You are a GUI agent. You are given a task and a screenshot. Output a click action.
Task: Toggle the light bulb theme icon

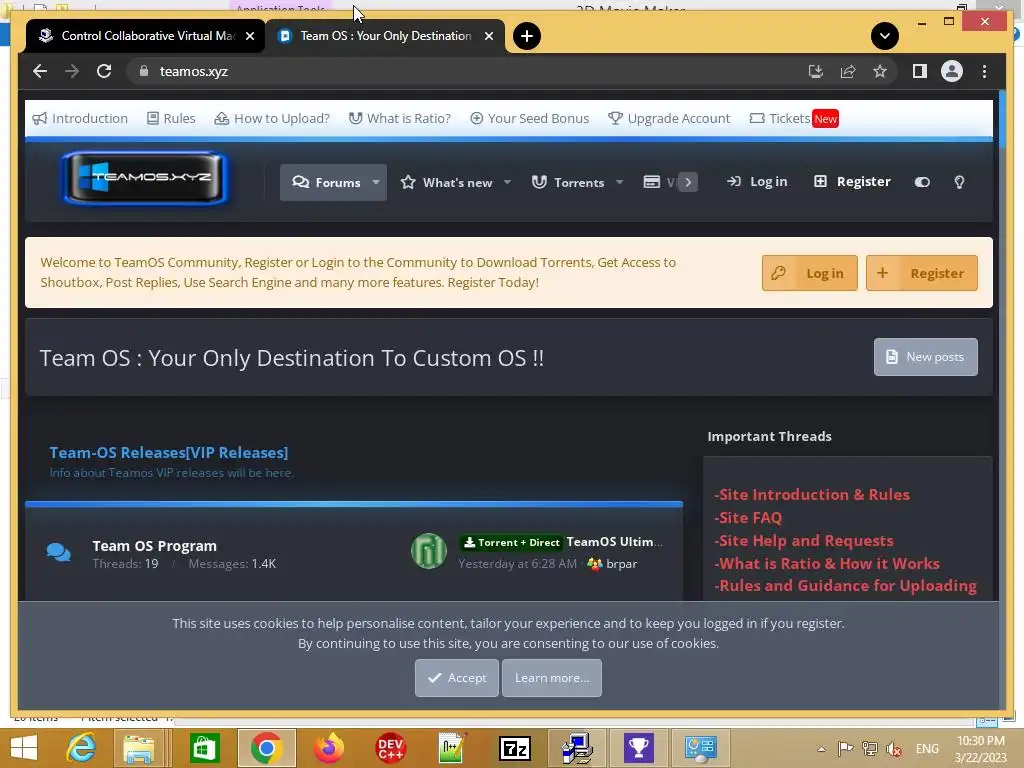(959, 182)
